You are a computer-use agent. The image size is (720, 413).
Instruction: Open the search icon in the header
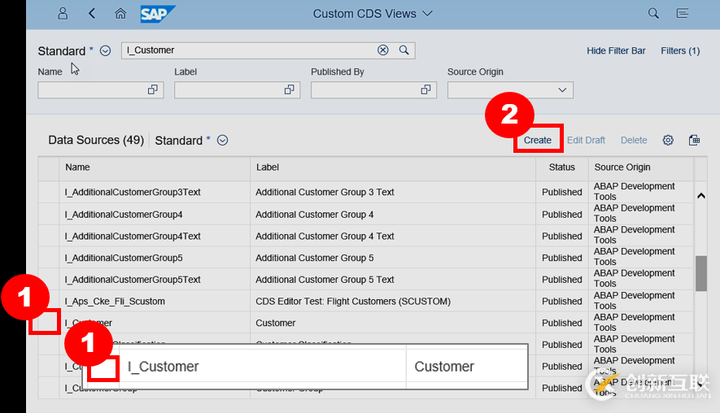coord(654,14)
